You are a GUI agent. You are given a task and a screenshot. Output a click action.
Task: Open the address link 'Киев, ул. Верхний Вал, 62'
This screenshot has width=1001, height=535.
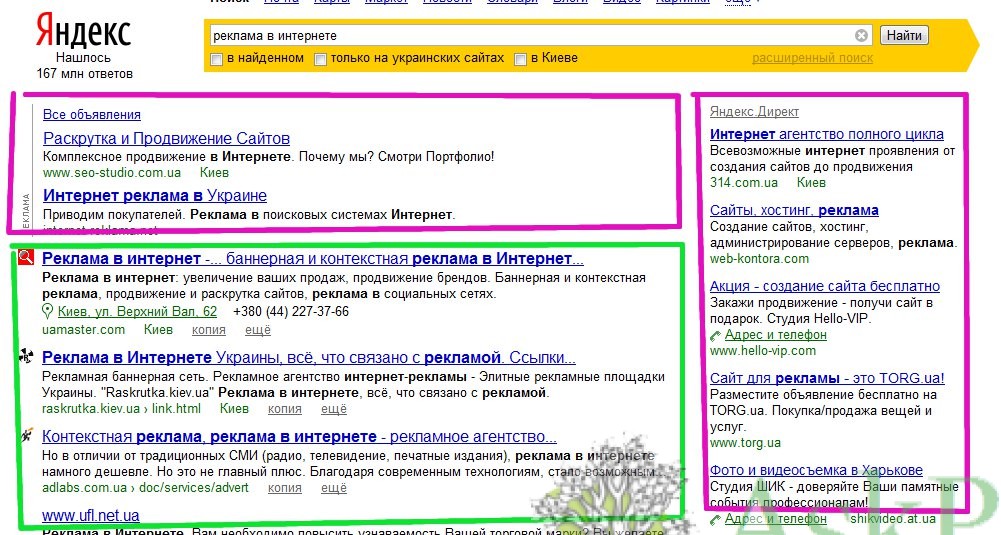[x=137, y=312]
